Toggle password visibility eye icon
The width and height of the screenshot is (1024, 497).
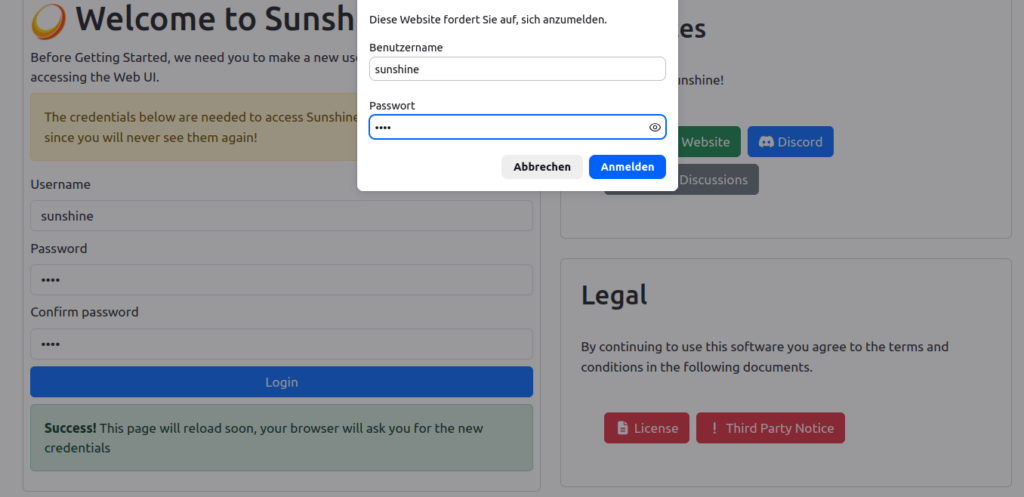coord(654,127)
